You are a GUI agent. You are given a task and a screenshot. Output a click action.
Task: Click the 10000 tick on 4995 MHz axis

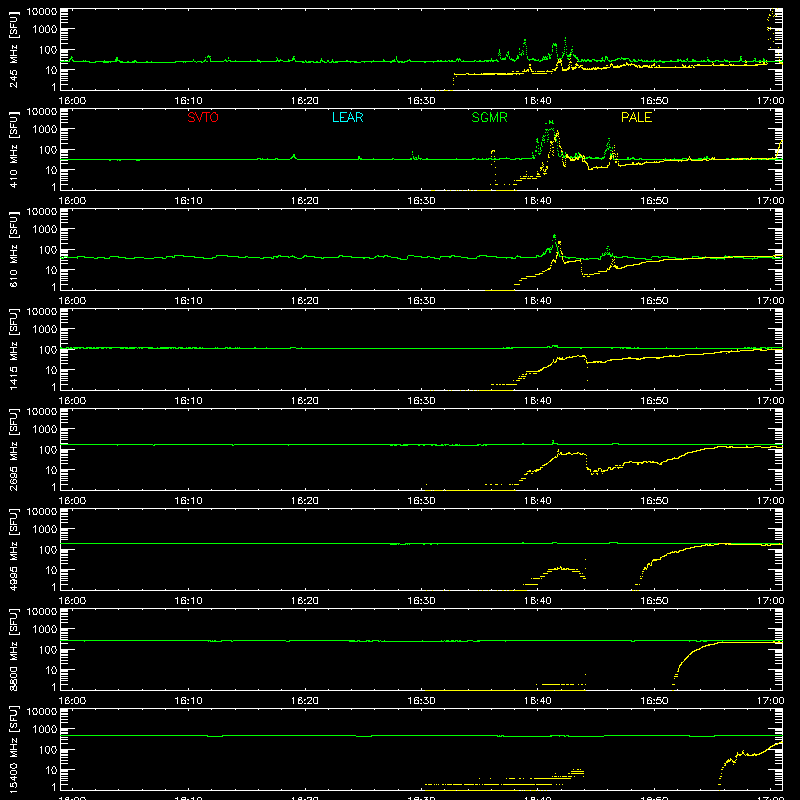click(x=42, y=512)
